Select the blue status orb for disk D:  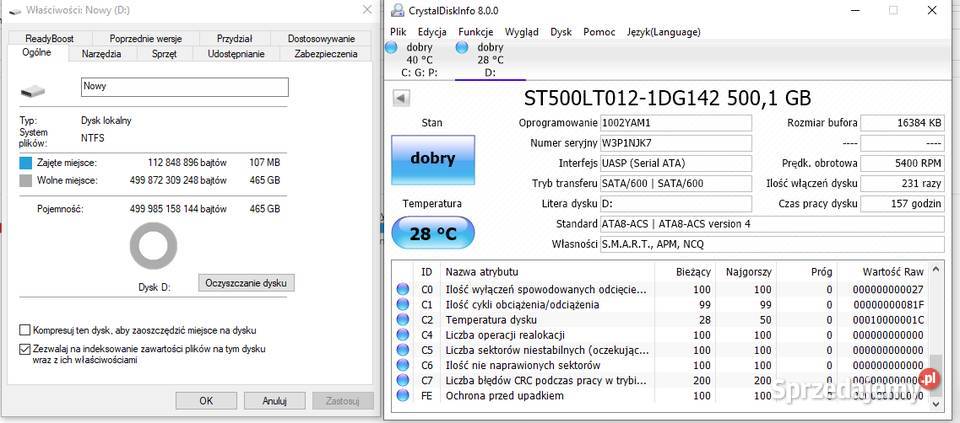tap(462, 47)
